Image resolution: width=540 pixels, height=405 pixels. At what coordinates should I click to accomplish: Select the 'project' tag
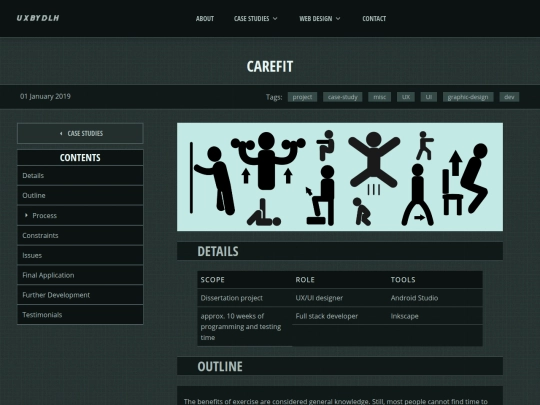[x=302, y=97]
